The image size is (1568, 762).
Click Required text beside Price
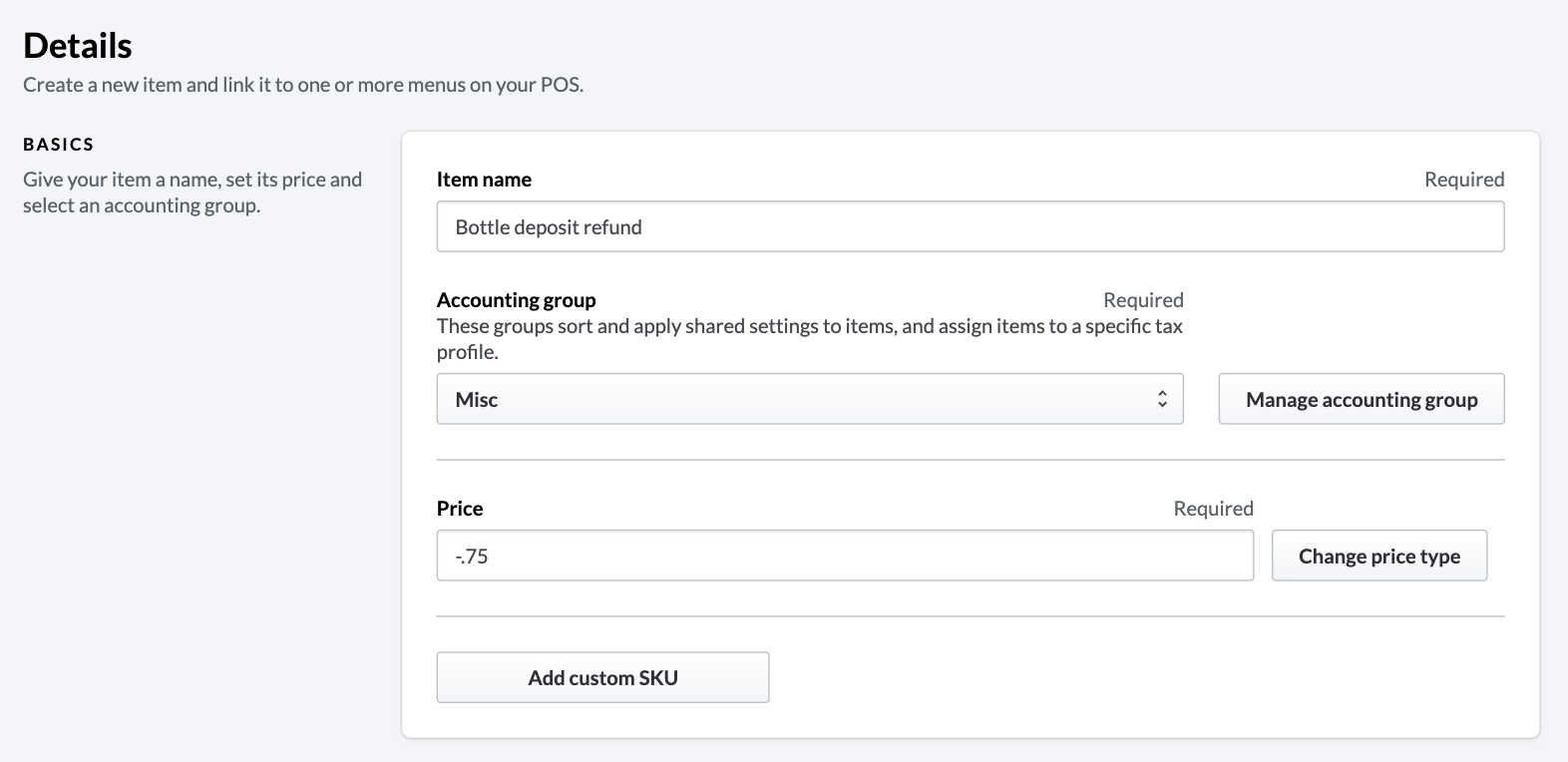pyautogui.click(x=1213, y=509)
